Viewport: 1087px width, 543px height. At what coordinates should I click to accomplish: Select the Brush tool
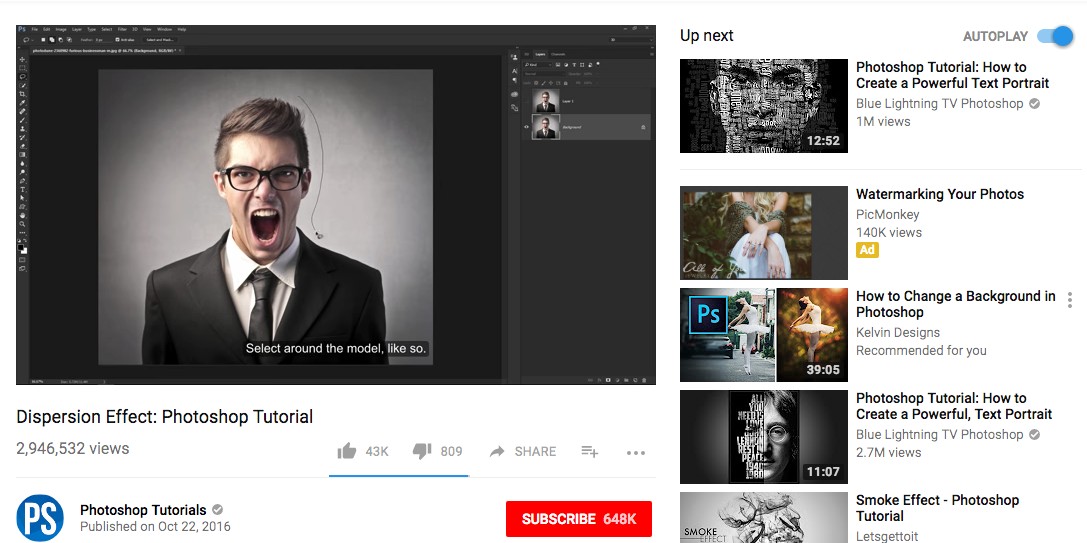(x=22, y=120)
